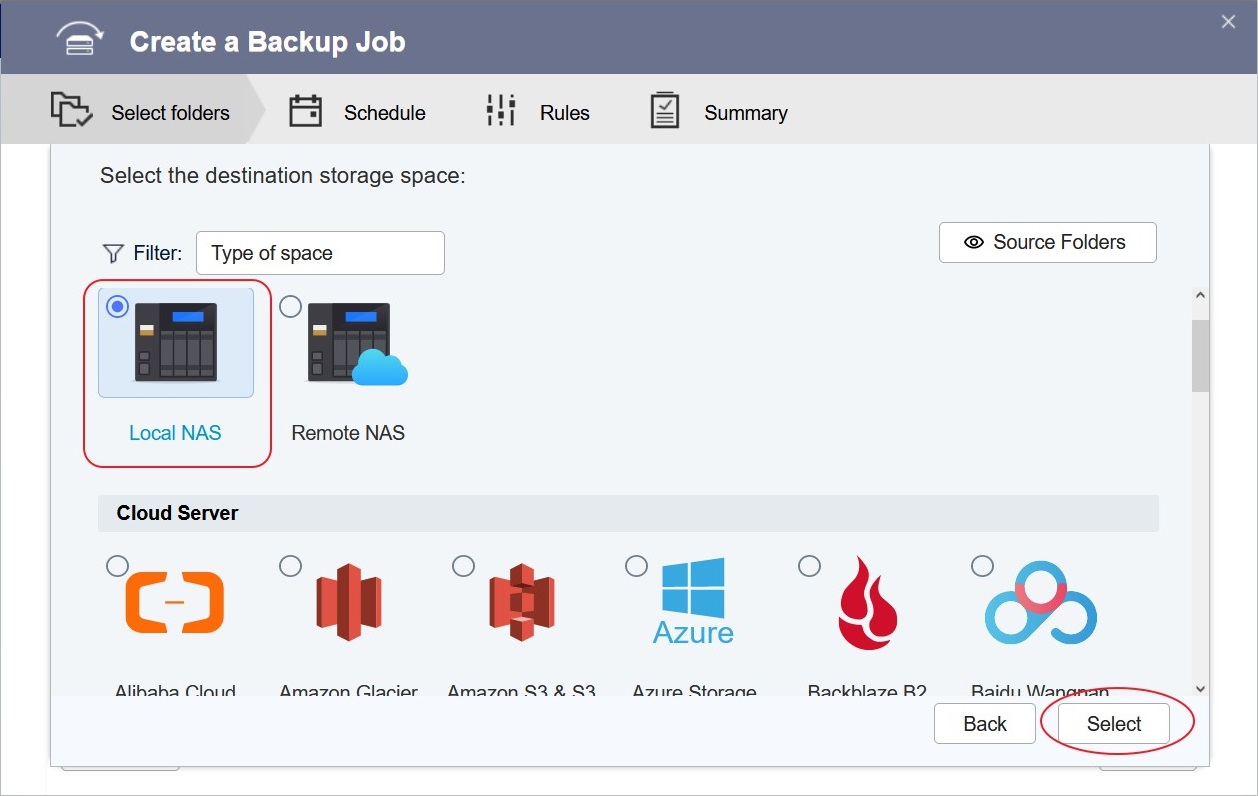Click the vertical scrollbar thumb
The image size is (1258, 796).
tap(1200, 355)
